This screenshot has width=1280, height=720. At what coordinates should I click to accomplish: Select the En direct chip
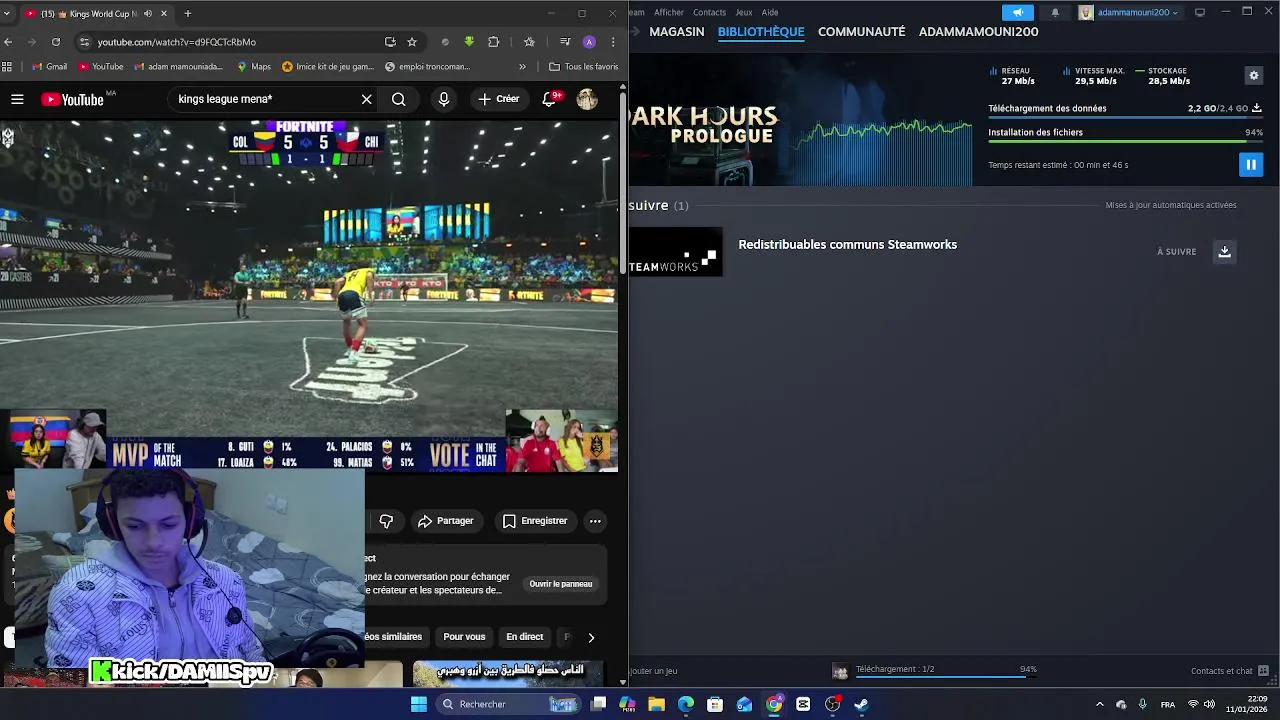point(524,637)
